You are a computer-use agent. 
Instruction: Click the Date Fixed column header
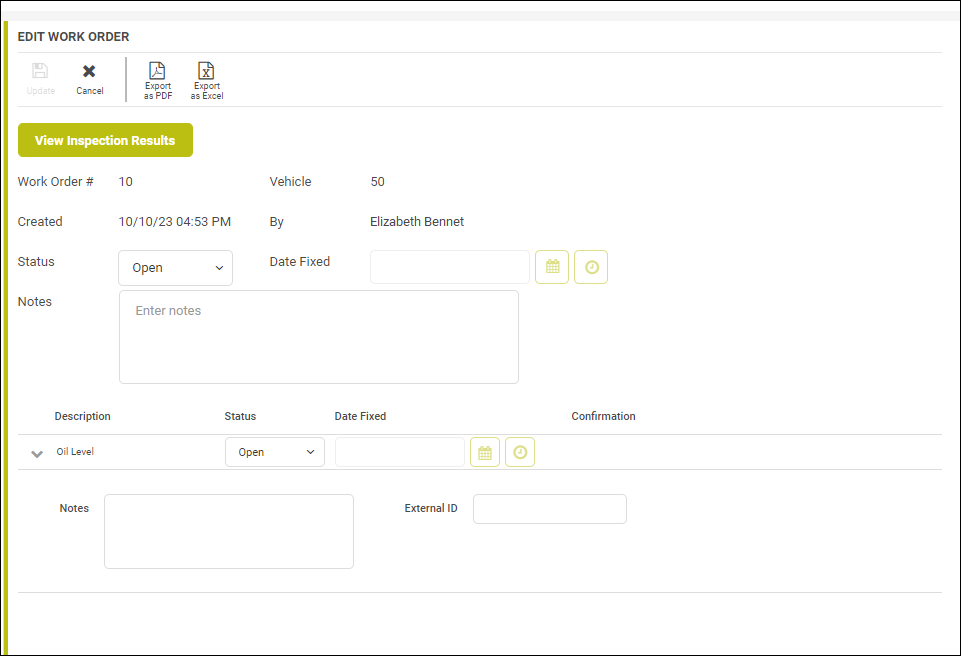(360, 416)
